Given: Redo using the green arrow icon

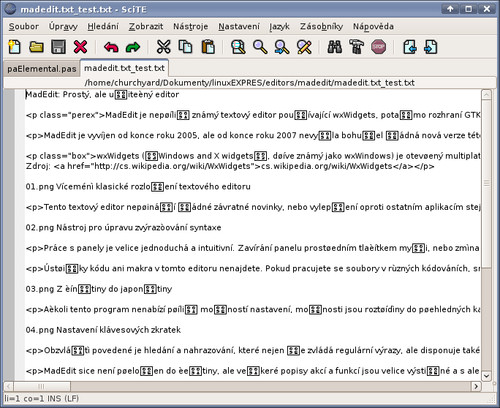Looking at the screenshot, I should click(133, 47).
